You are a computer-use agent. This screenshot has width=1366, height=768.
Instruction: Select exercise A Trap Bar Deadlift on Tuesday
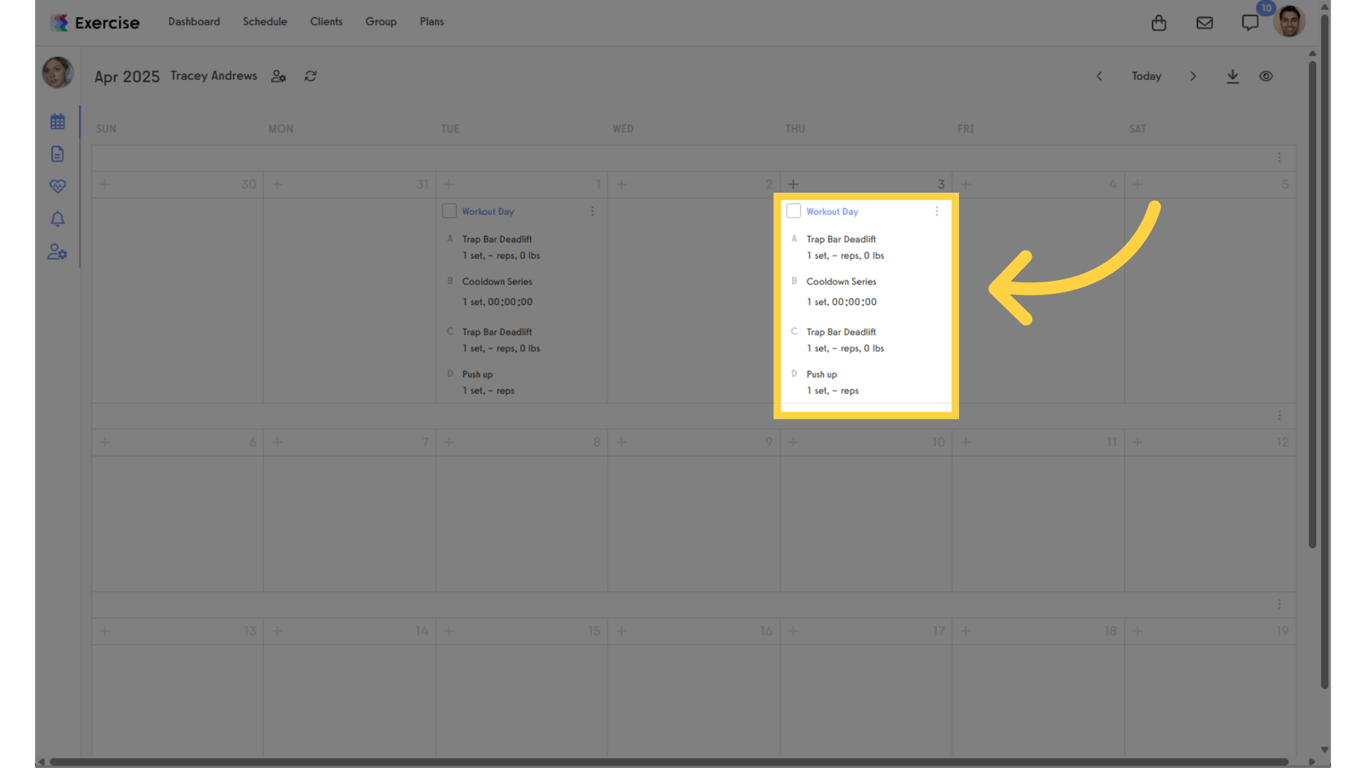(x=497, y=240)
